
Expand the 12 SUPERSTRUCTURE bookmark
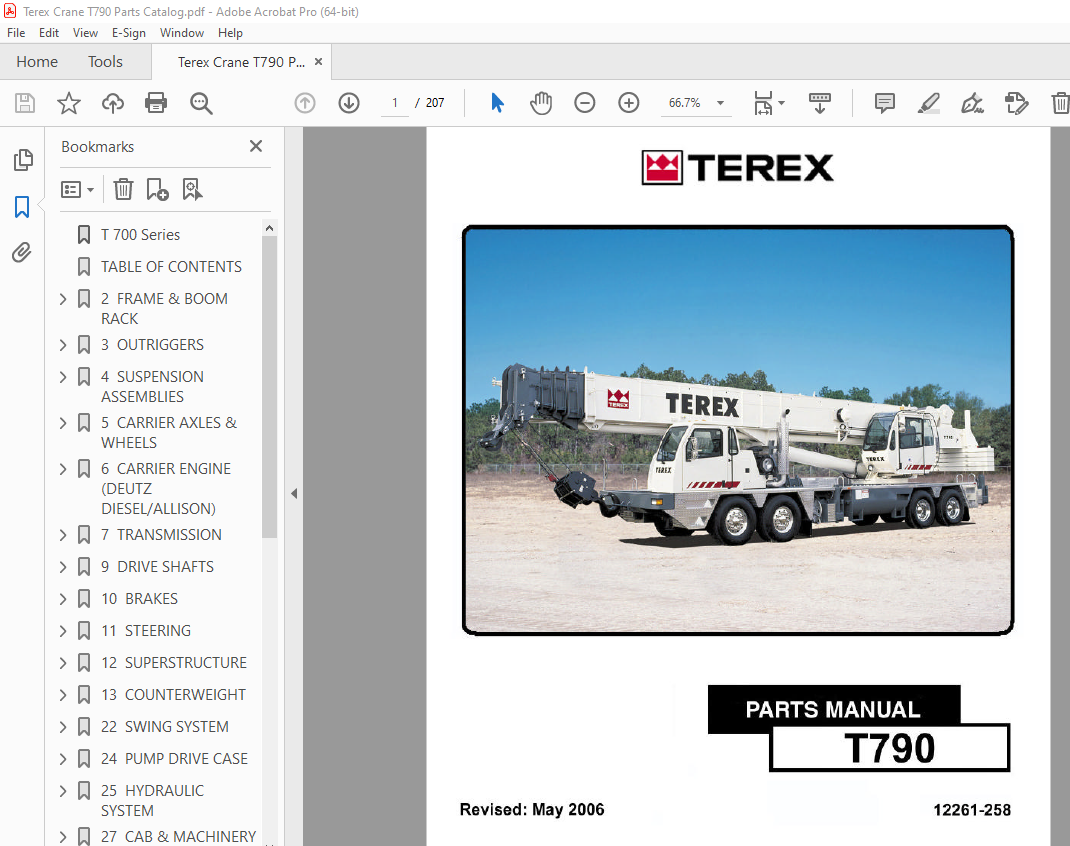63,663
